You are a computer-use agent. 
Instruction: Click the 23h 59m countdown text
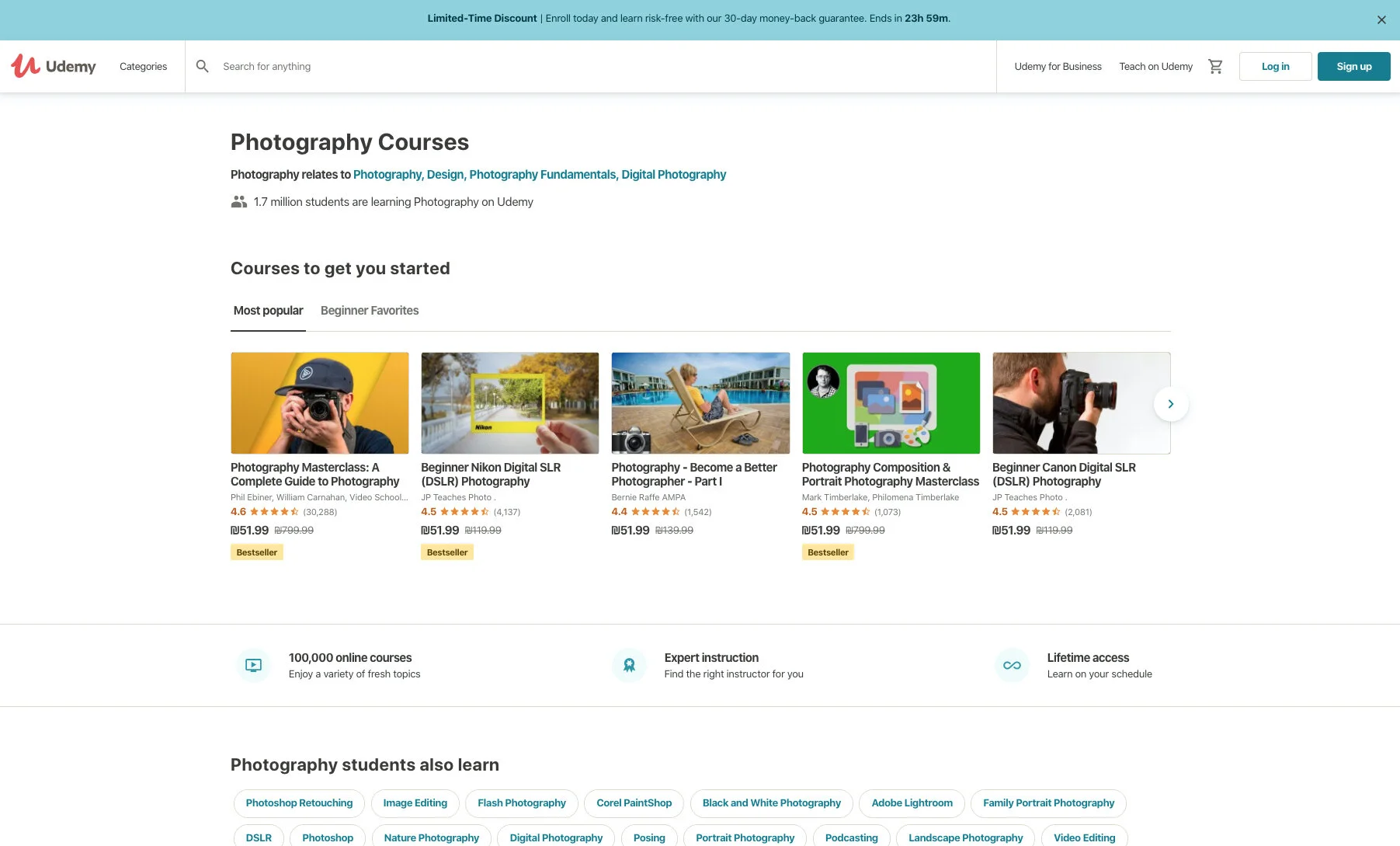pyautogui.click(x=926, y=18)
